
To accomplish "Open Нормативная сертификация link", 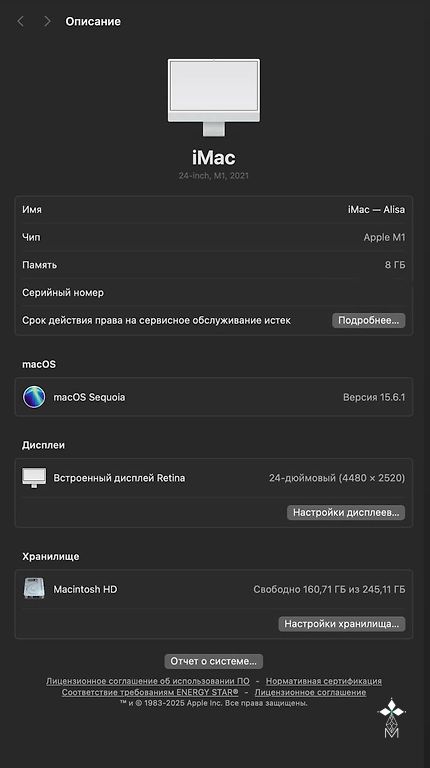I will (324, 681).
